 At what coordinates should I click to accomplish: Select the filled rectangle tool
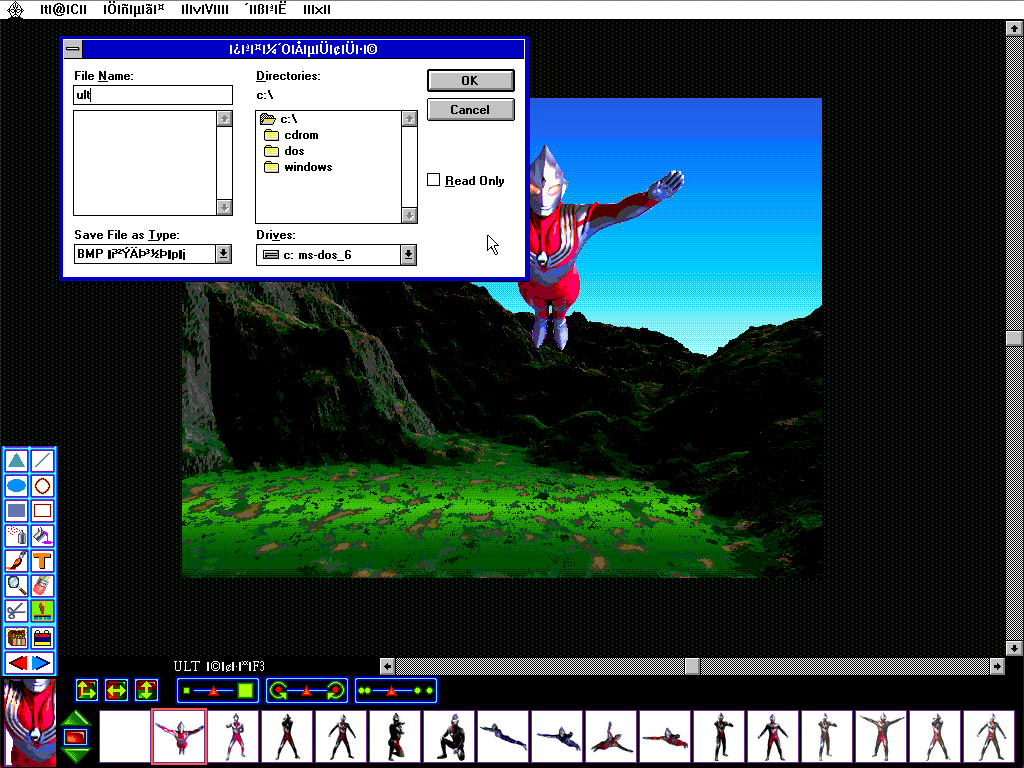[17, 511]
